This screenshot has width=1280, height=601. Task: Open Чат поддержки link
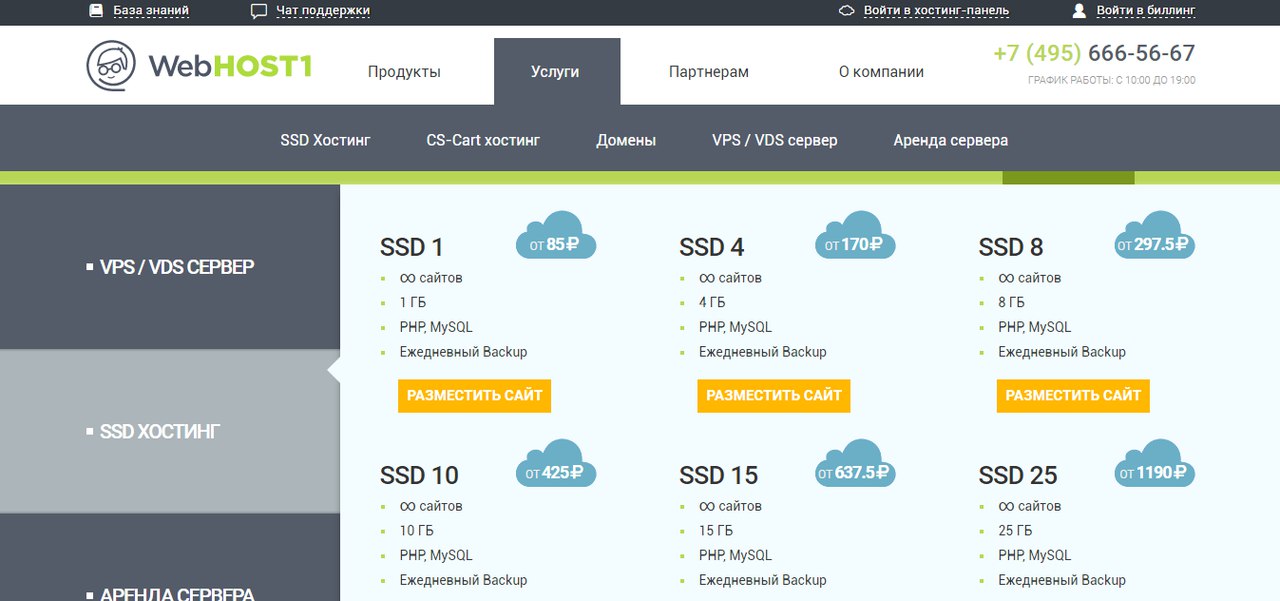(x=322, y=11)
